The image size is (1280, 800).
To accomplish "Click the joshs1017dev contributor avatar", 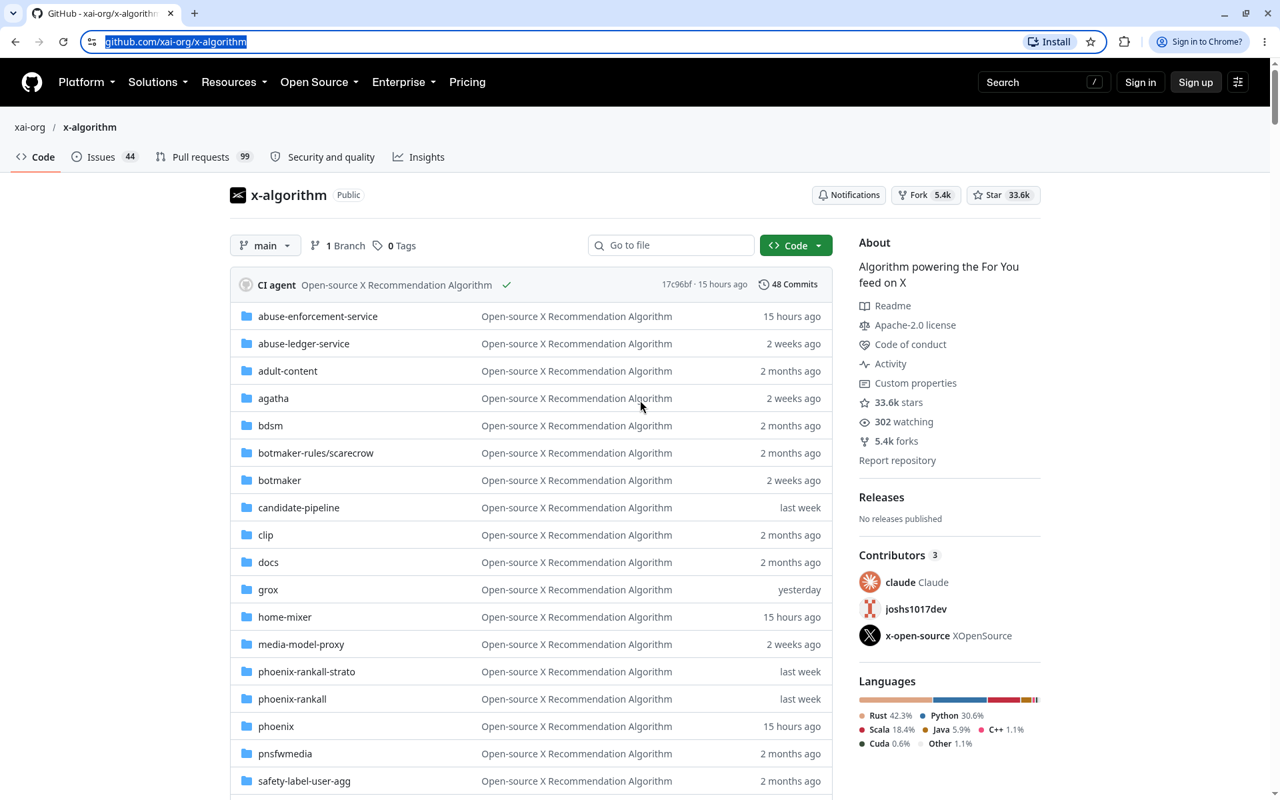I will click(870, 609).
